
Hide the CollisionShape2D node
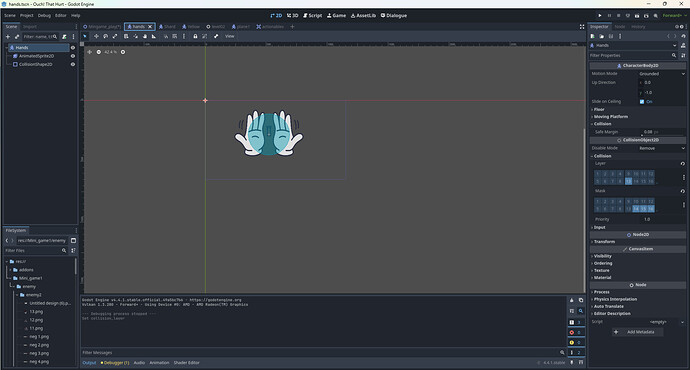coord(73,64)
